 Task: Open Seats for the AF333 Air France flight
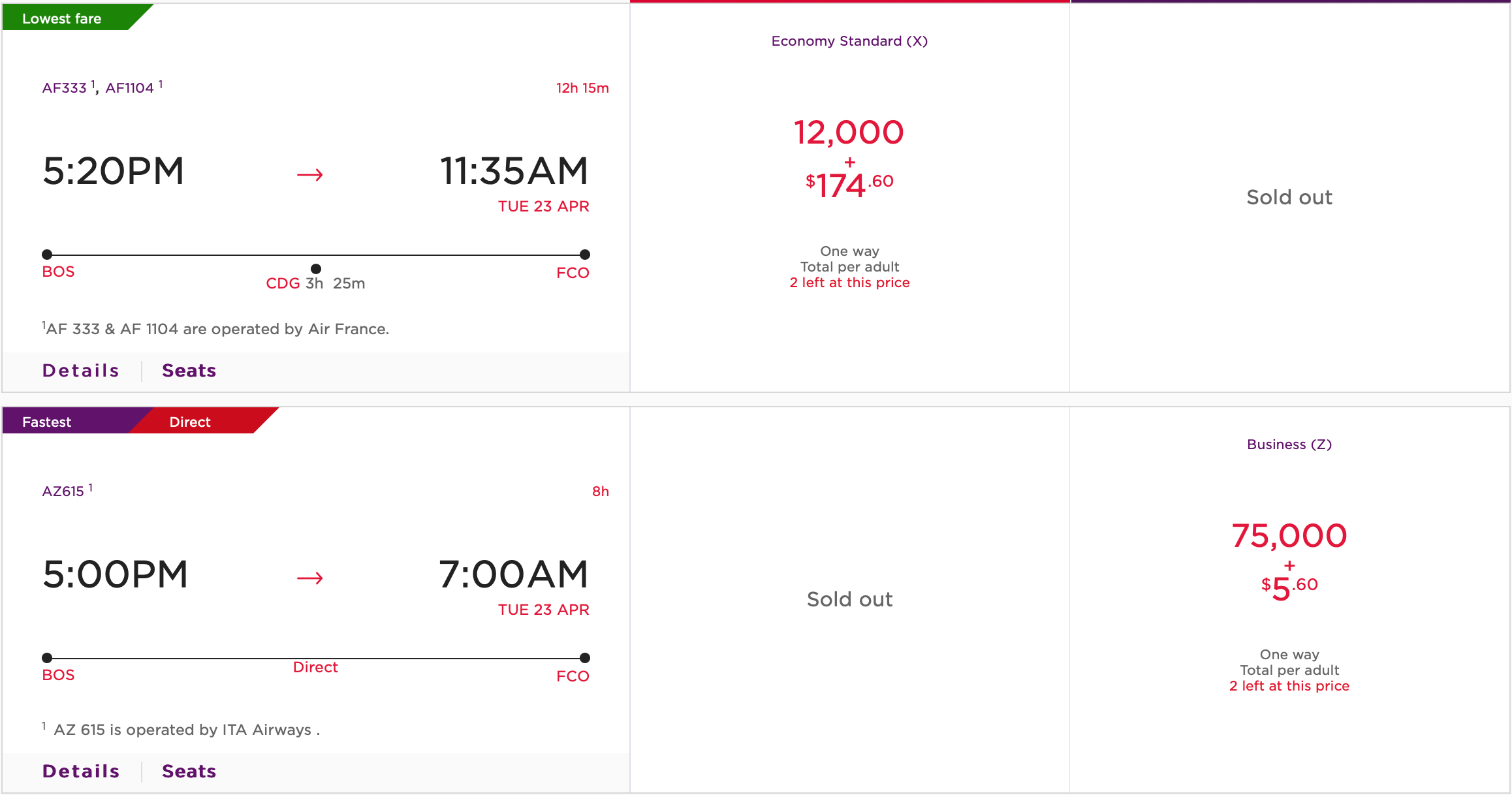point(189,371)
